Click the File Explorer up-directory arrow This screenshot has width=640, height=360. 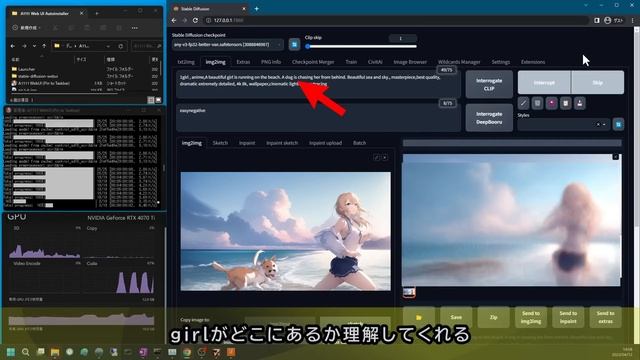44,46
